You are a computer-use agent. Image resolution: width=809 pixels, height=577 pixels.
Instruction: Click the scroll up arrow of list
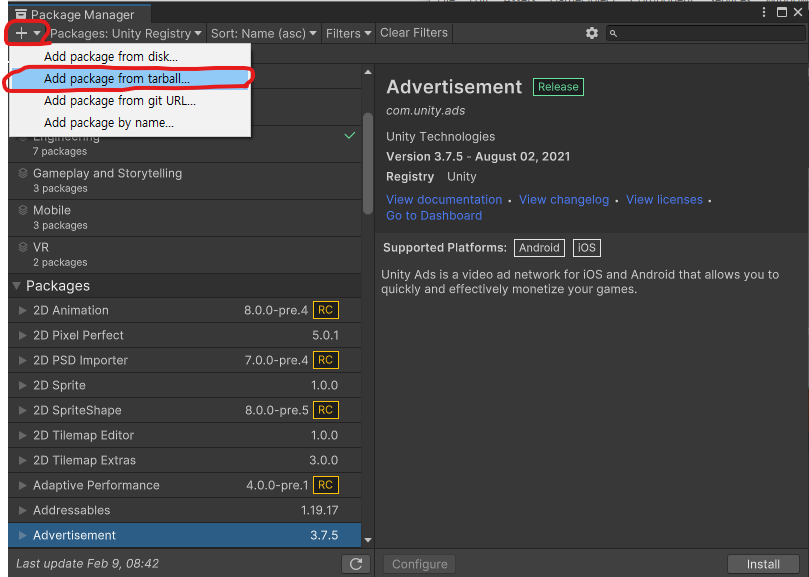pos(368,72)
